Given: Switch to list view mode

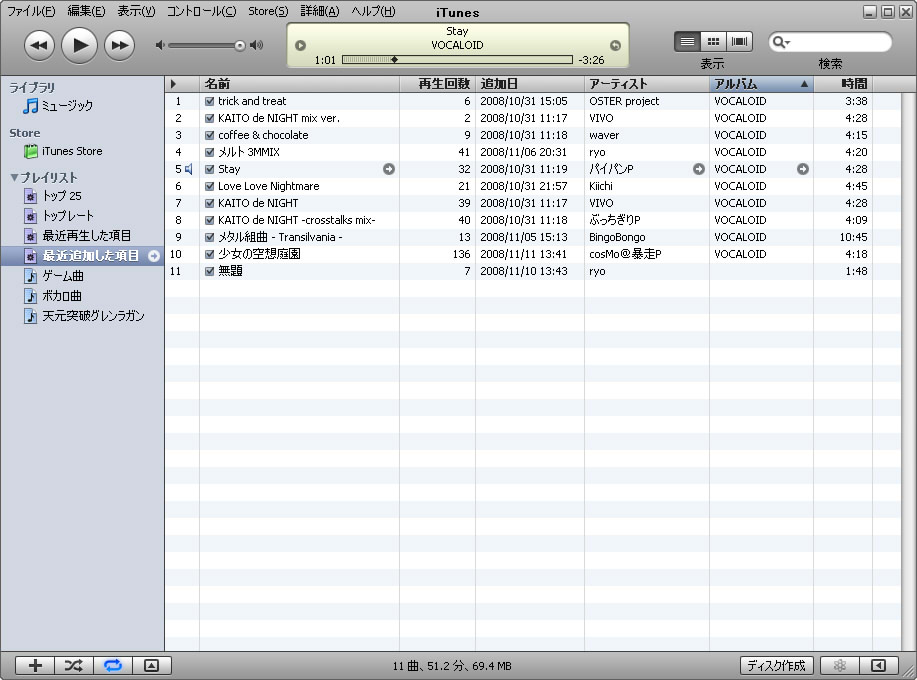Looking at the screenshot, I should click(687, 42).
